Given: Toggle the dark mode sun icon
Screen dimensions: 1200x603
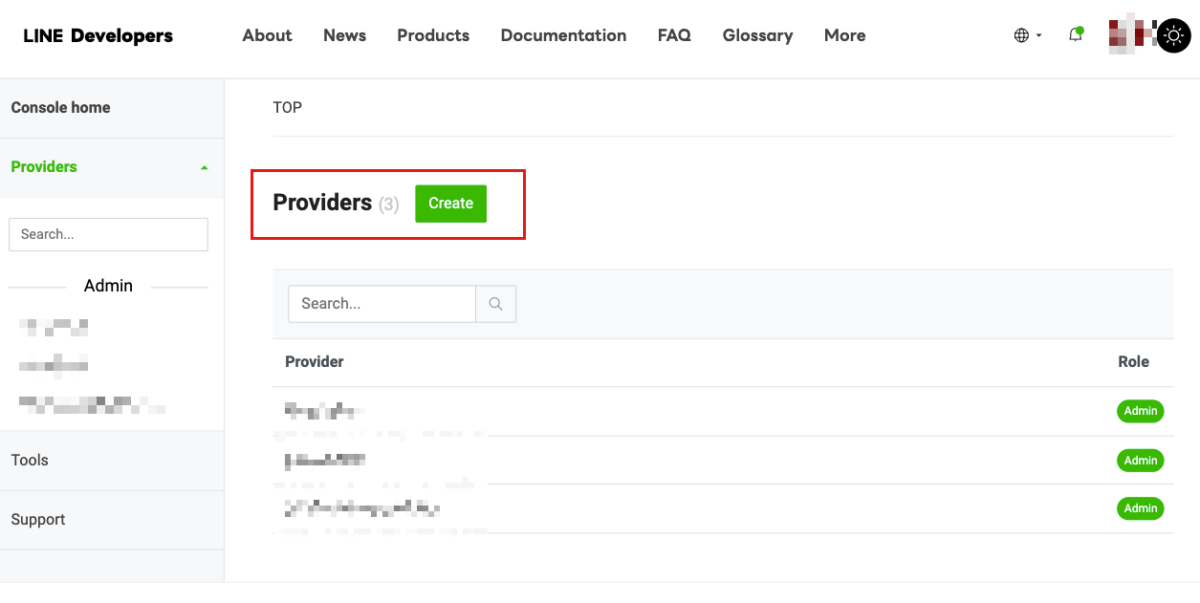Looking at the screenshot, I should [1172, 36].
